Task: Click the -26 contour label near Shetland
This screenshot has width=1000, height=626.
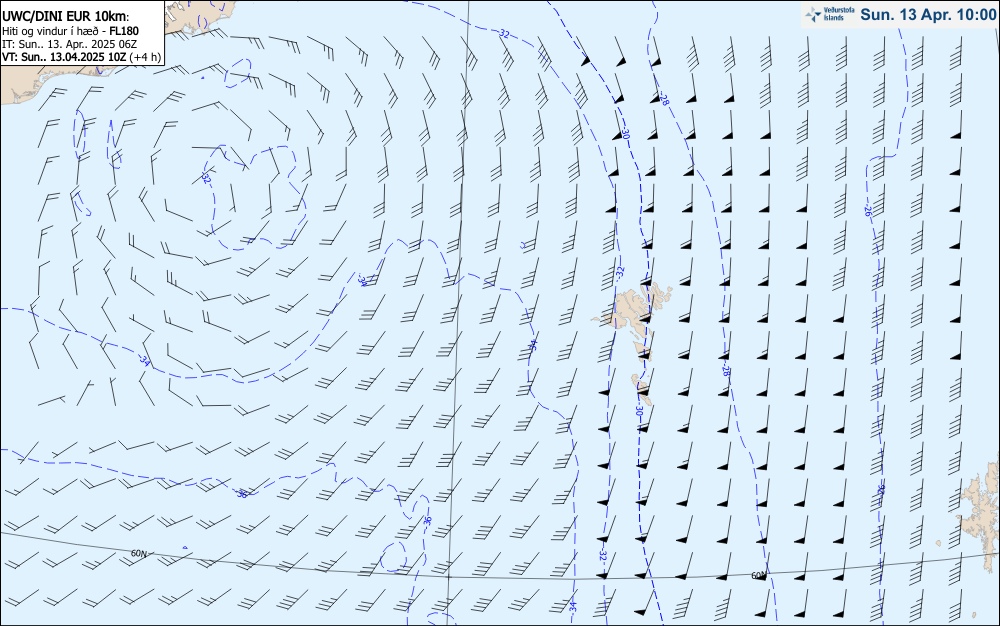Action: tap(881, 490)
